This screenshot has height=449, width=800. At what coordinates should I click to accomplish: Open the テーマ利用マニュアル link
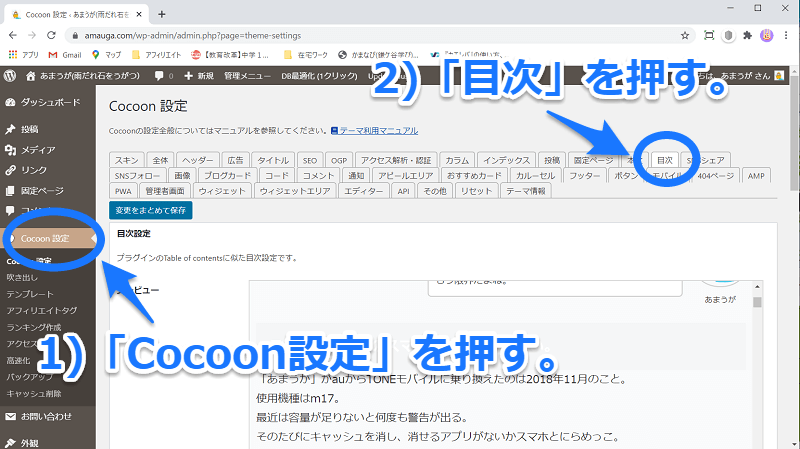[x=378, y=131]
